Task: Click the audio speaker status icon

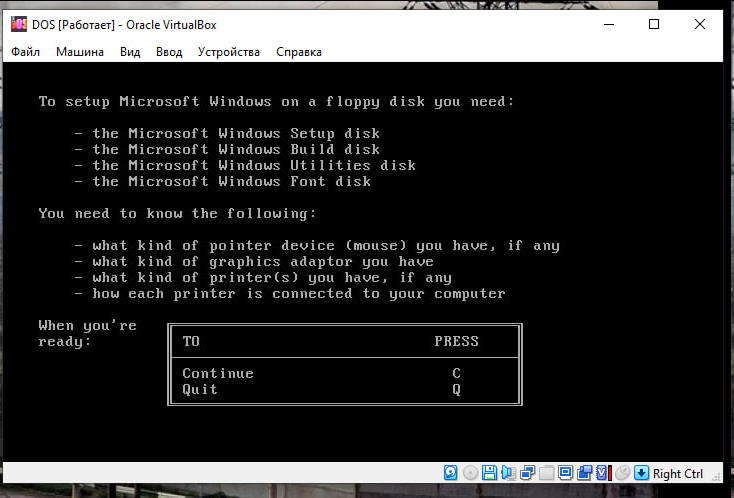Action: tap(508, 473)
